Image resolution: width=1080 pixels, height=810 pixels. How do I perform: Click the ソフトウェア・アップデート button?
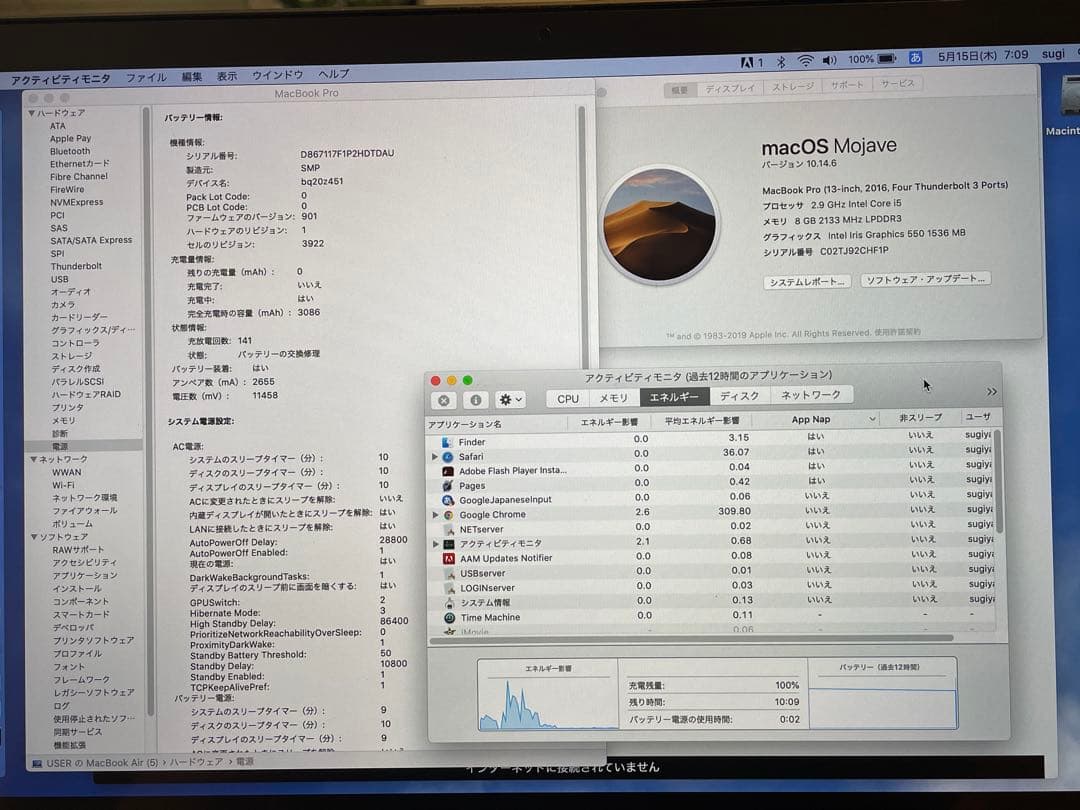(925, 281)
